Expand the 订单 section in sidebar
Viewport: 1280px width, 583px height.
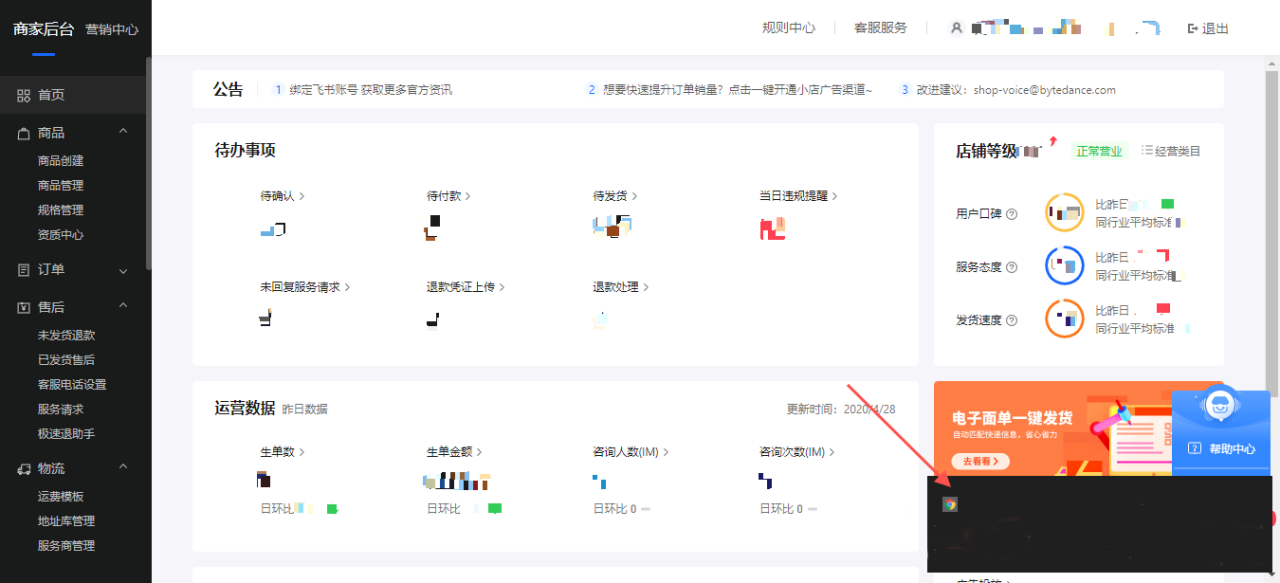[123, 270]
